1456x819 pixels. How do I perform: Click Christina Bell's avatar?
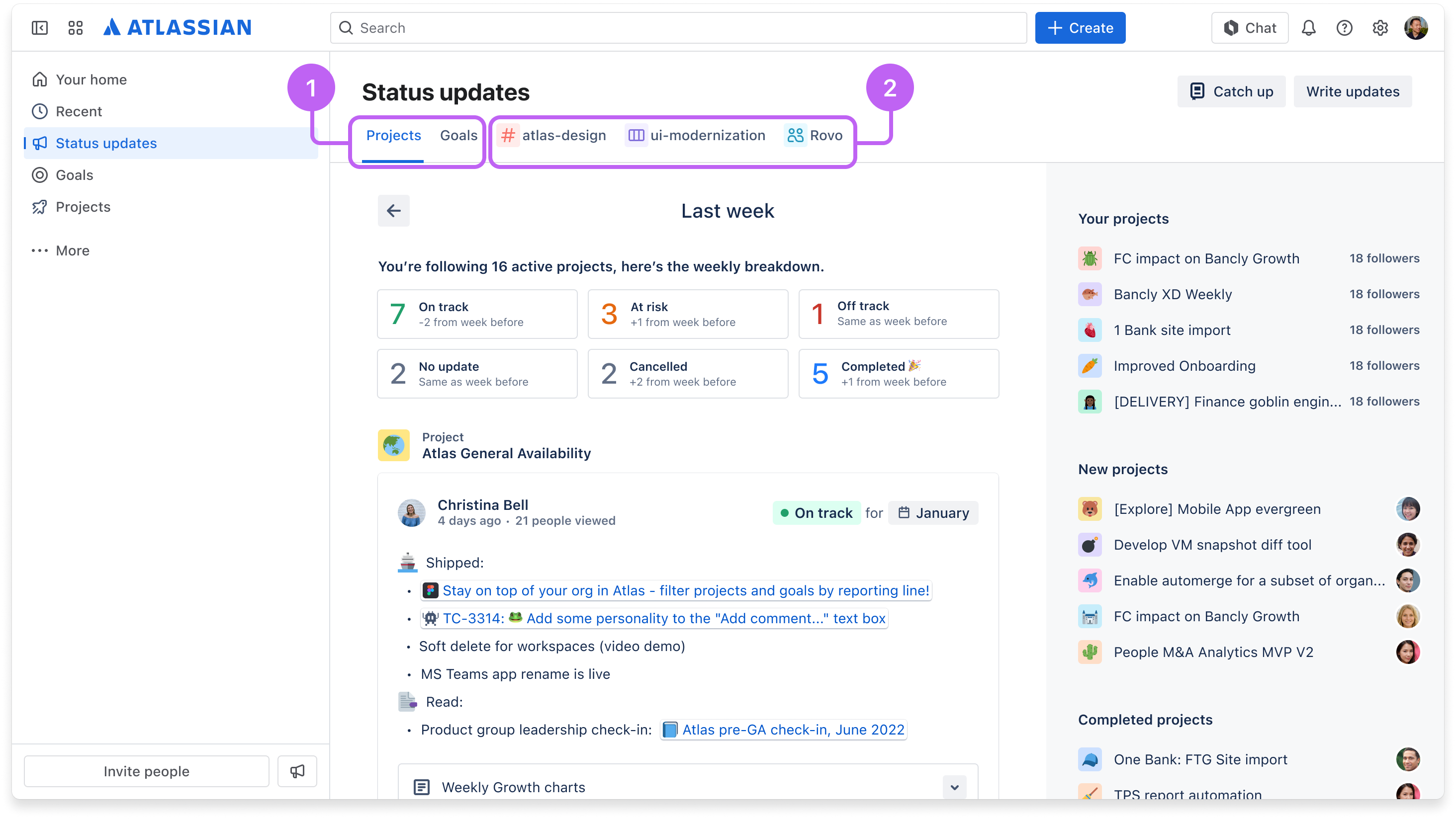411,512
